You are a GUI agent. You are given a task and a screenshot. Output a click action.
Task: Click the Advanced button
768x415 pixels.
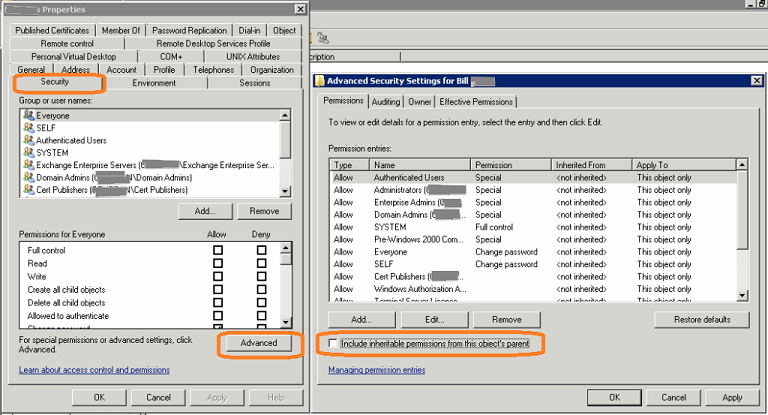[x=259, y=343]
